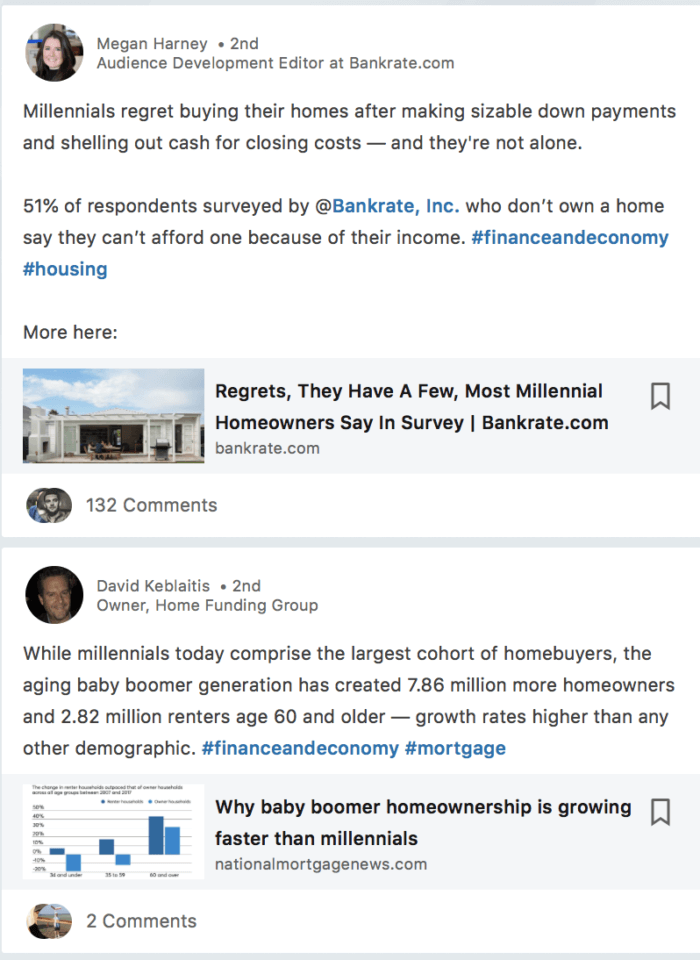Bookmark the baby boomer homeownership article
Screen dimensions: 700x960
pos(660,812)
